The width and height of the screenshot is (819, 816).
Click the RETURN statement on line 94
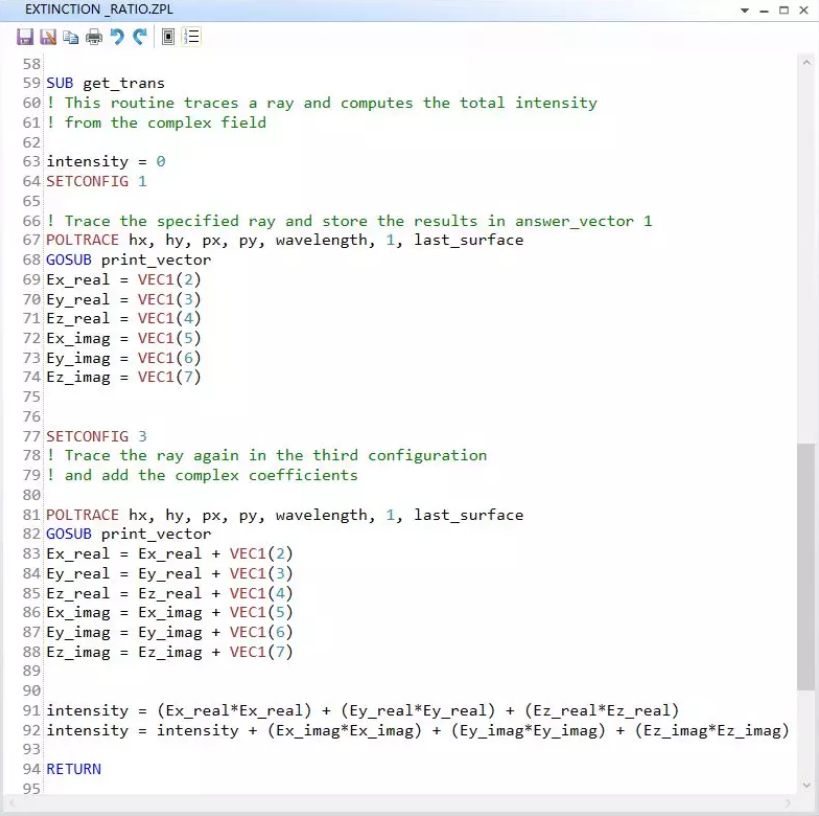point(74,769)
